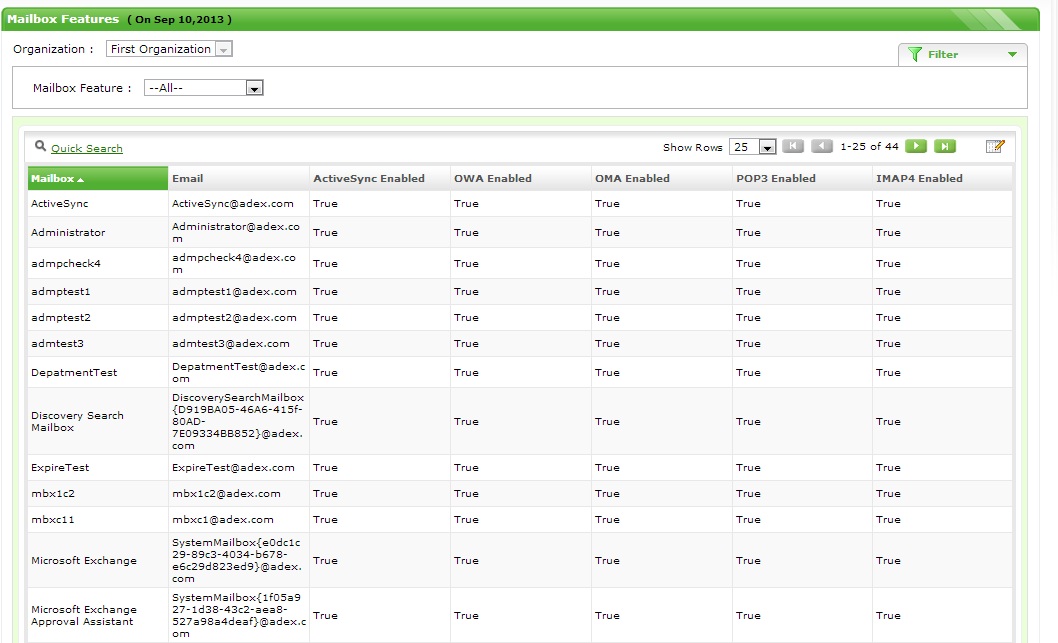Select the DepatmentTest mailbox cell
Image resolution: width=1058 pixels, height=643 pixels.
[98, 372]
